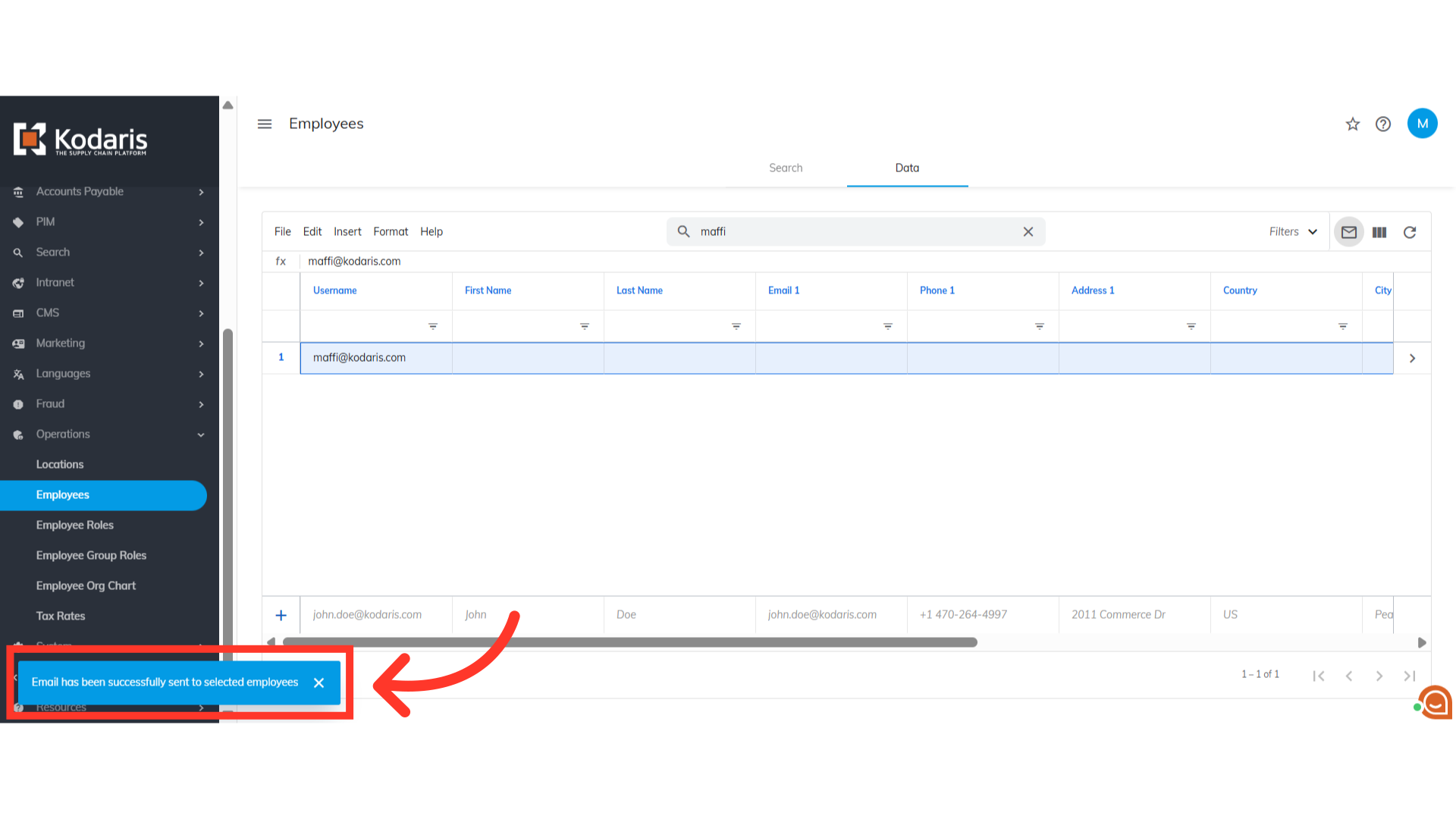Open the help question mark icon
The image size is (1456, 819).
tap(1383, 124)
